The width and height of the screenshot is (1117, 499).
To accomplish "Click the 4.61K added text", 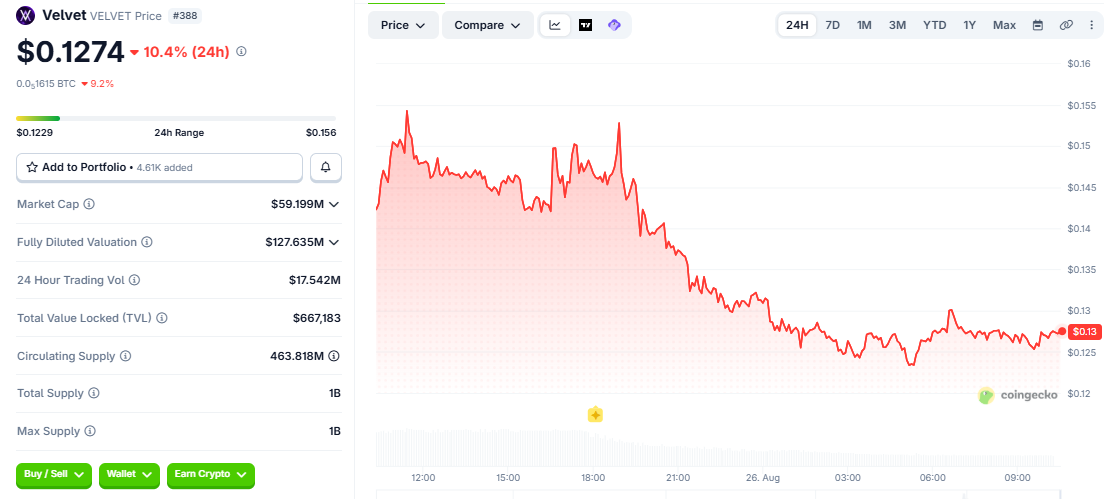I will [165, 168].
